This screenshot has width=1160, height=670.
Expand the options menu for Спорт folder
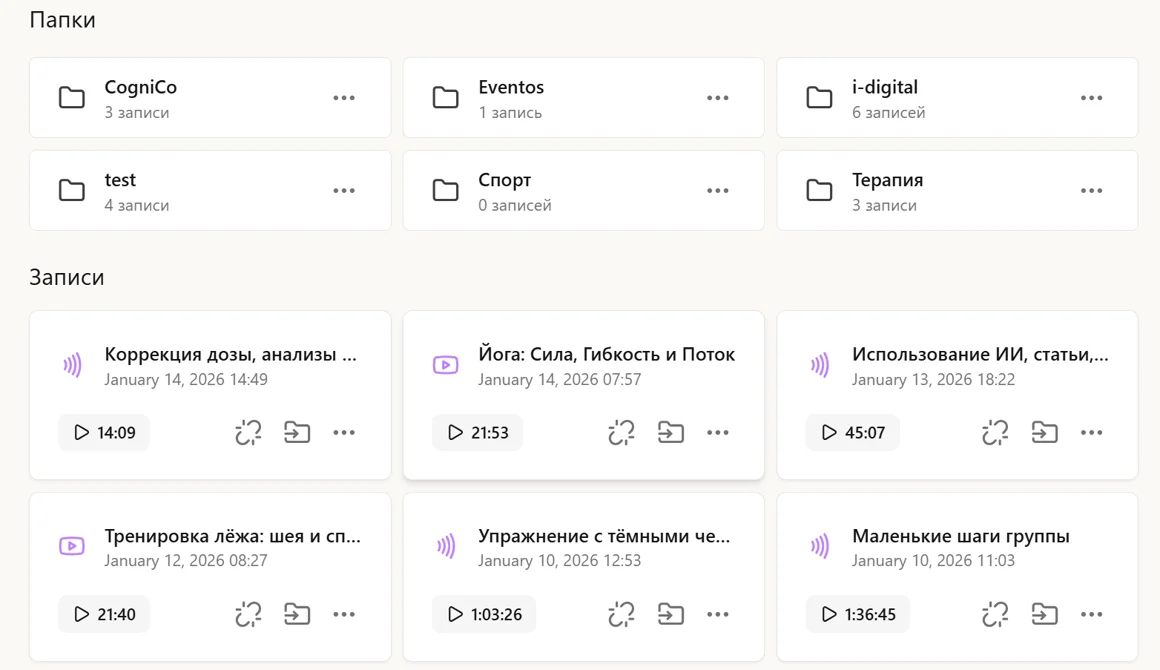(x=717, y=191)
